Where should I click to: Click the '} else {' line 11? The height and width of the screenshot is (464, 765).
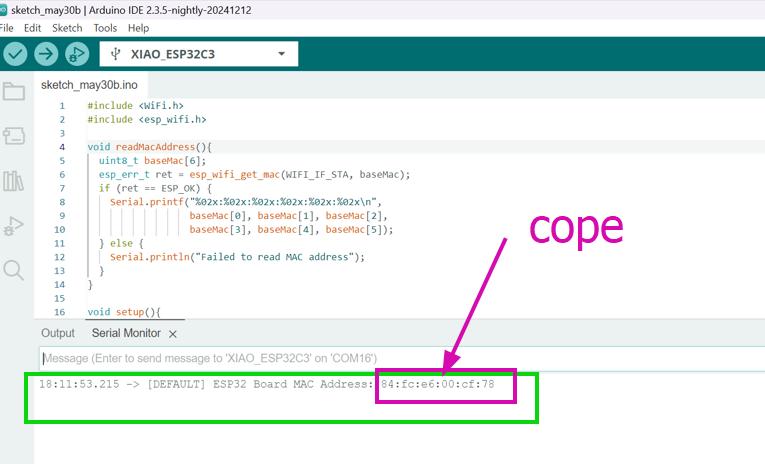pyautogui.click(x=121, y=243)
